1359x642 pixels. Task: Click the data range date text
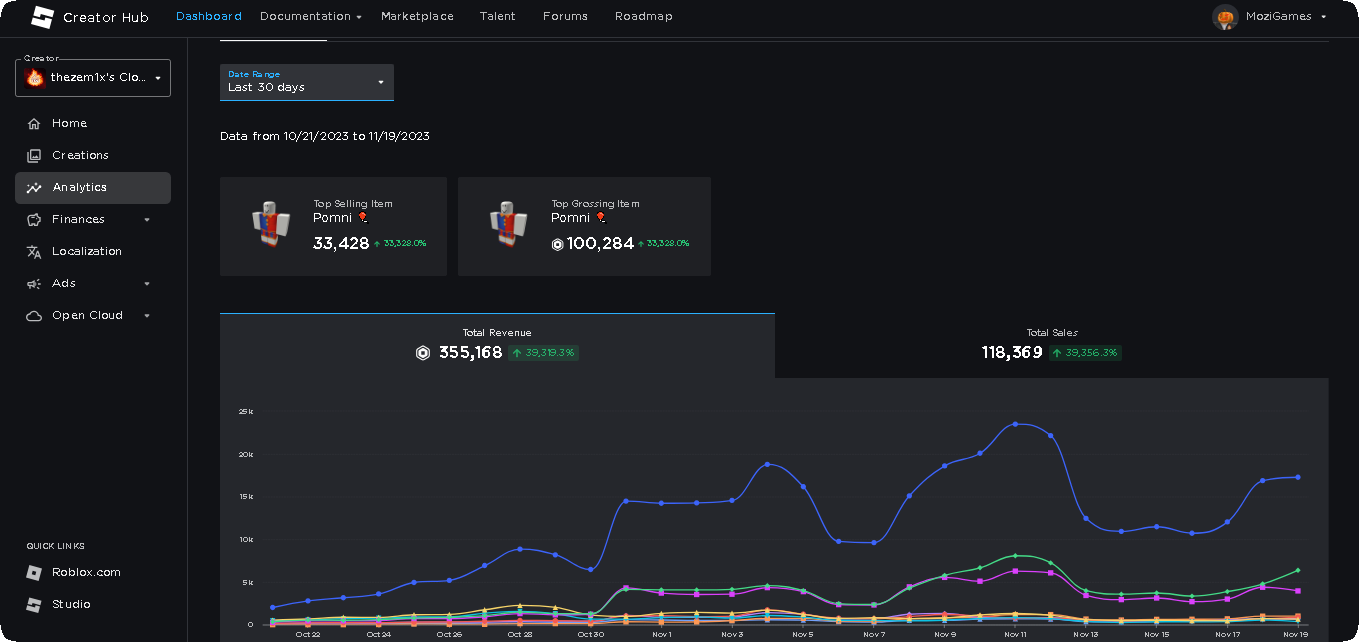coord(325,136)
